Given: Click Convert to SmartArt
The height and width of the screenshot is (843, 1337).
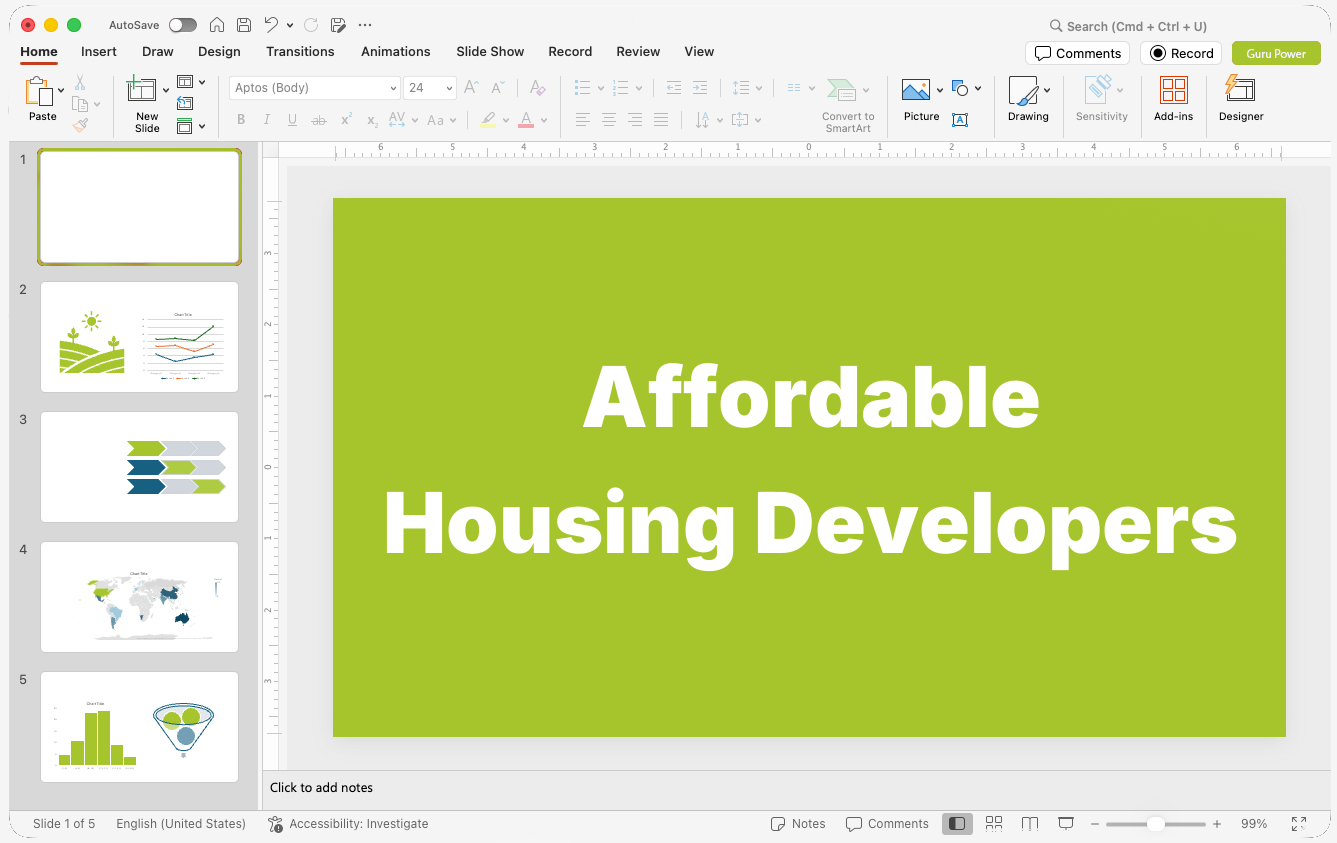Looking at the screenshot, I should pyautogui.click(x=848, y=105).
